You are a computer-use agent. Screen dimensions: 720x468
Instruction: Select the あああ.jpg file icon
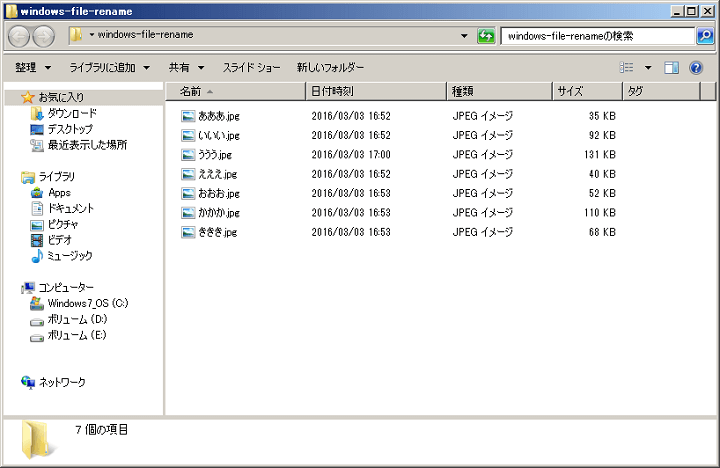[x=188, y=116]
